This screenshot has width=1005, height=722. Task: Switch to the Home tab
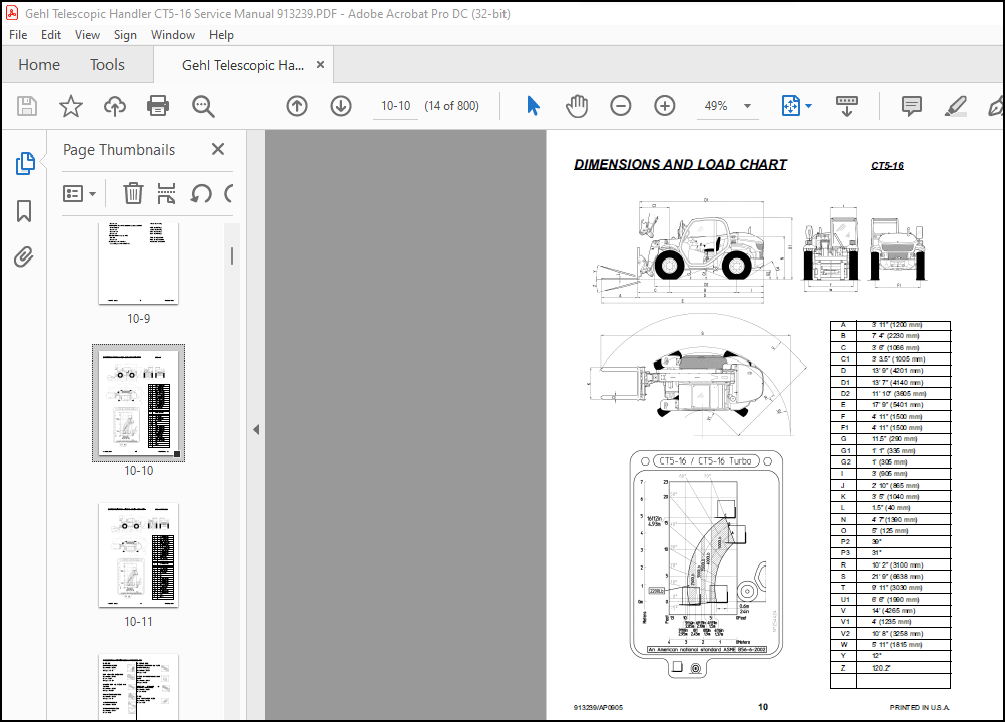coord(39,65)
